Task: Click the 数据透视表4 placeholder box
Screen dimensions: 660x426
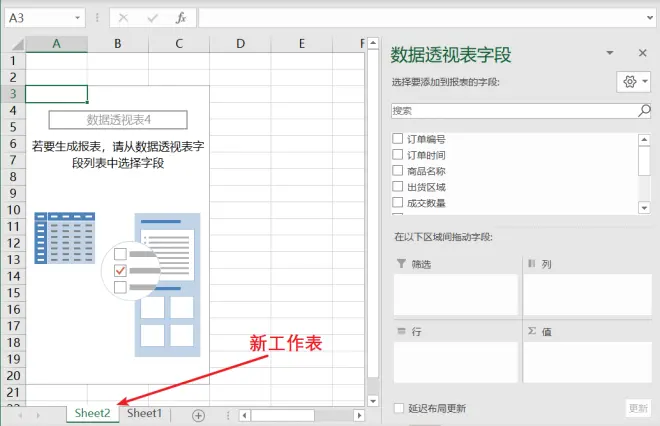Action: pos(118,120)
